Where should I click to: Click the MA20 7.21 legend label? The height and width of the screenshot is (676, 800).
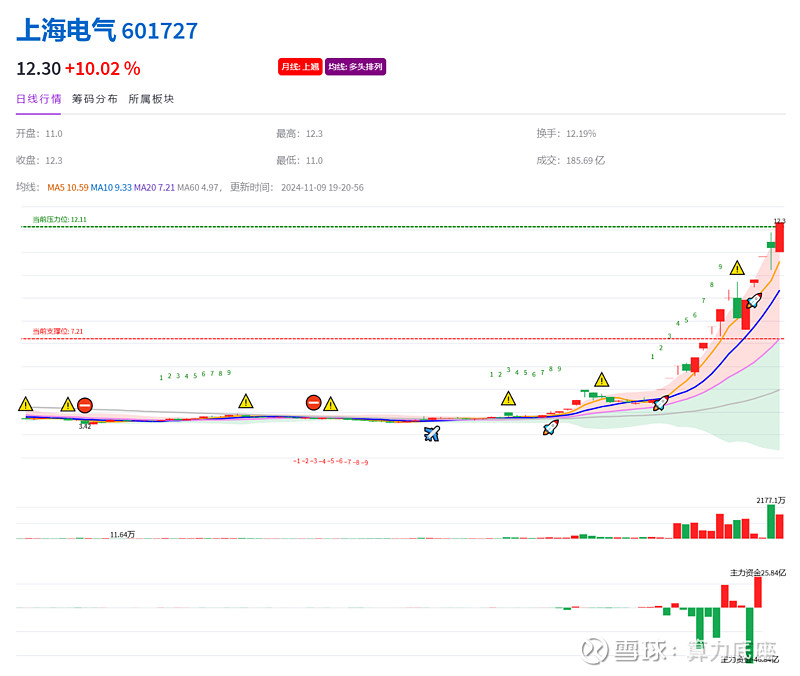coord(154,188)
